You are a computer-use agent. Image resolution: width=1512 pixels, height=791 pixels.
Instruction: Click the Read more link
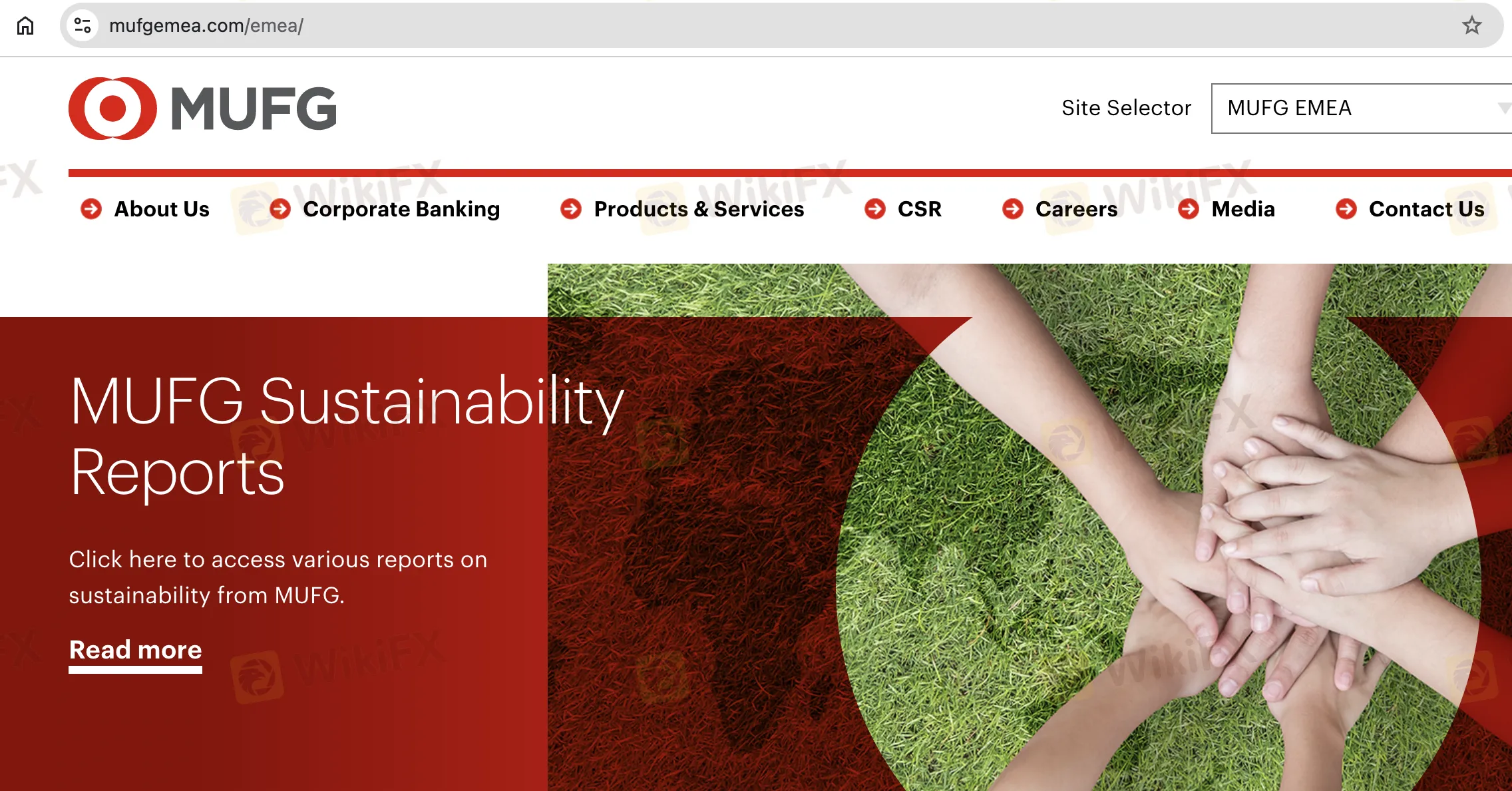(134, 650)
